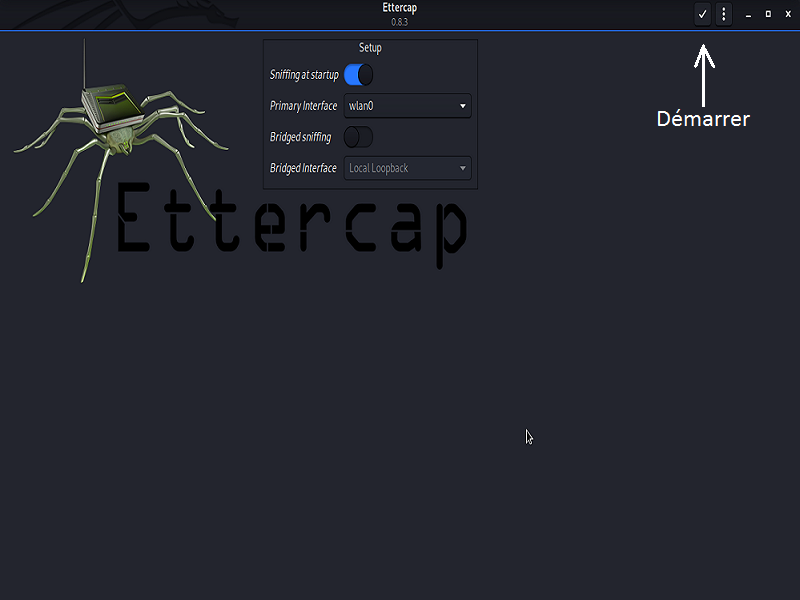800x600 pixels.
Task: Click the Ettercap window title text
Action: [x=400, y=8]
